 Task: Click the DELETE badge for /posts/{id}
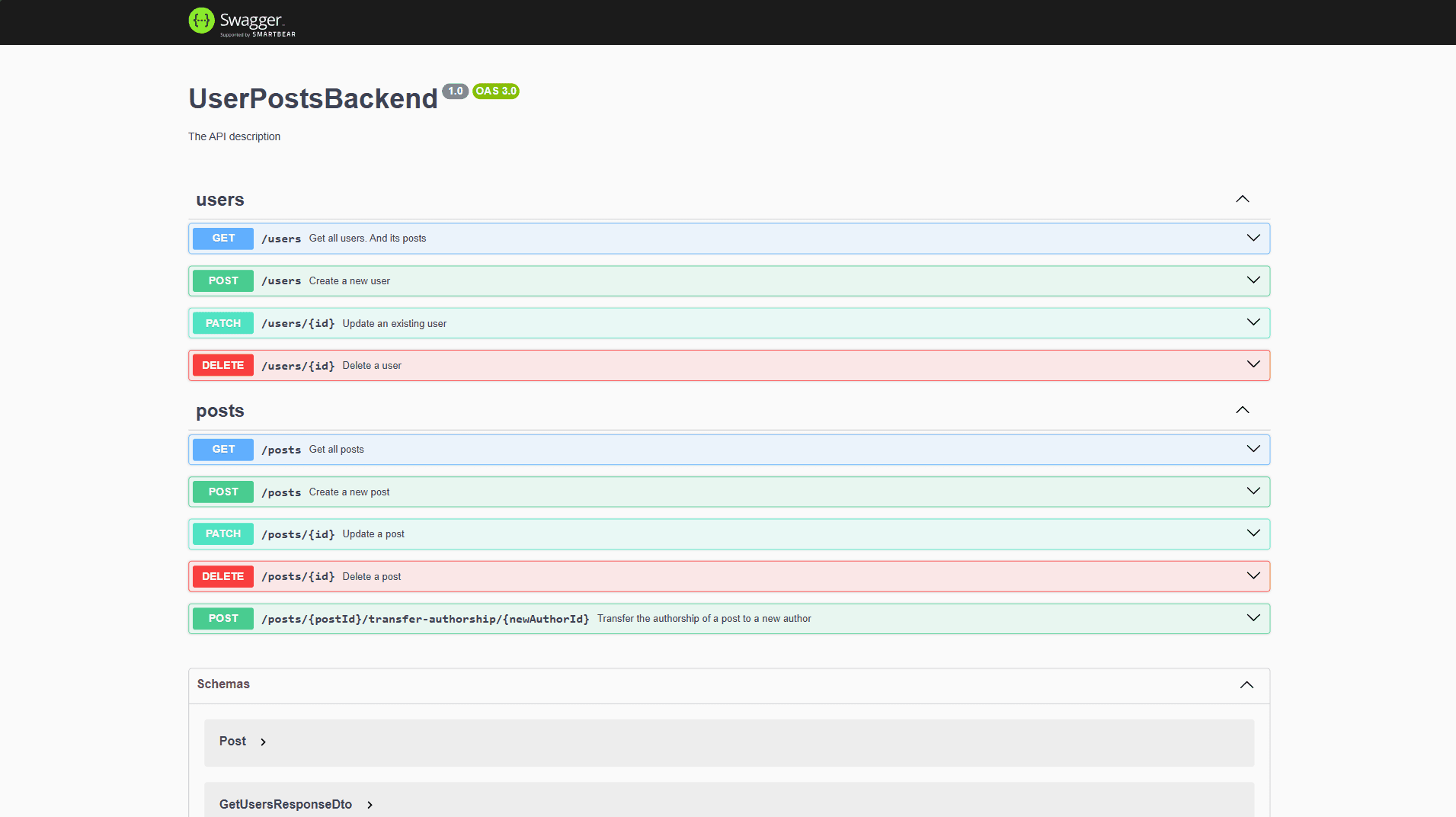click(x=222, y=576)
